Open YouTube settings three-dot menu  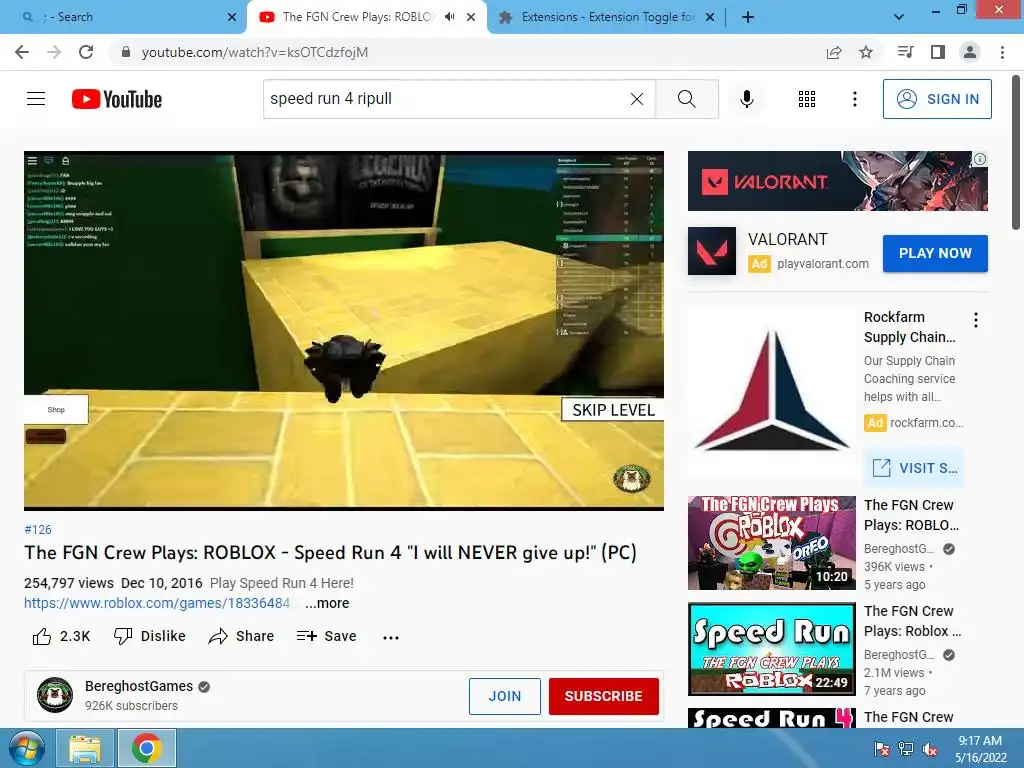point(854,99)
